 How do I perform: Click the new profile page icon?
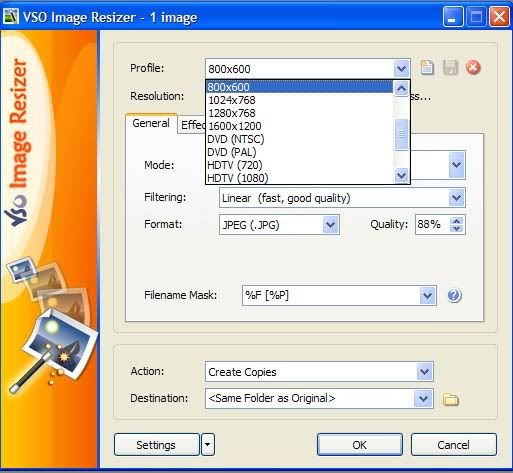(427, 68)
